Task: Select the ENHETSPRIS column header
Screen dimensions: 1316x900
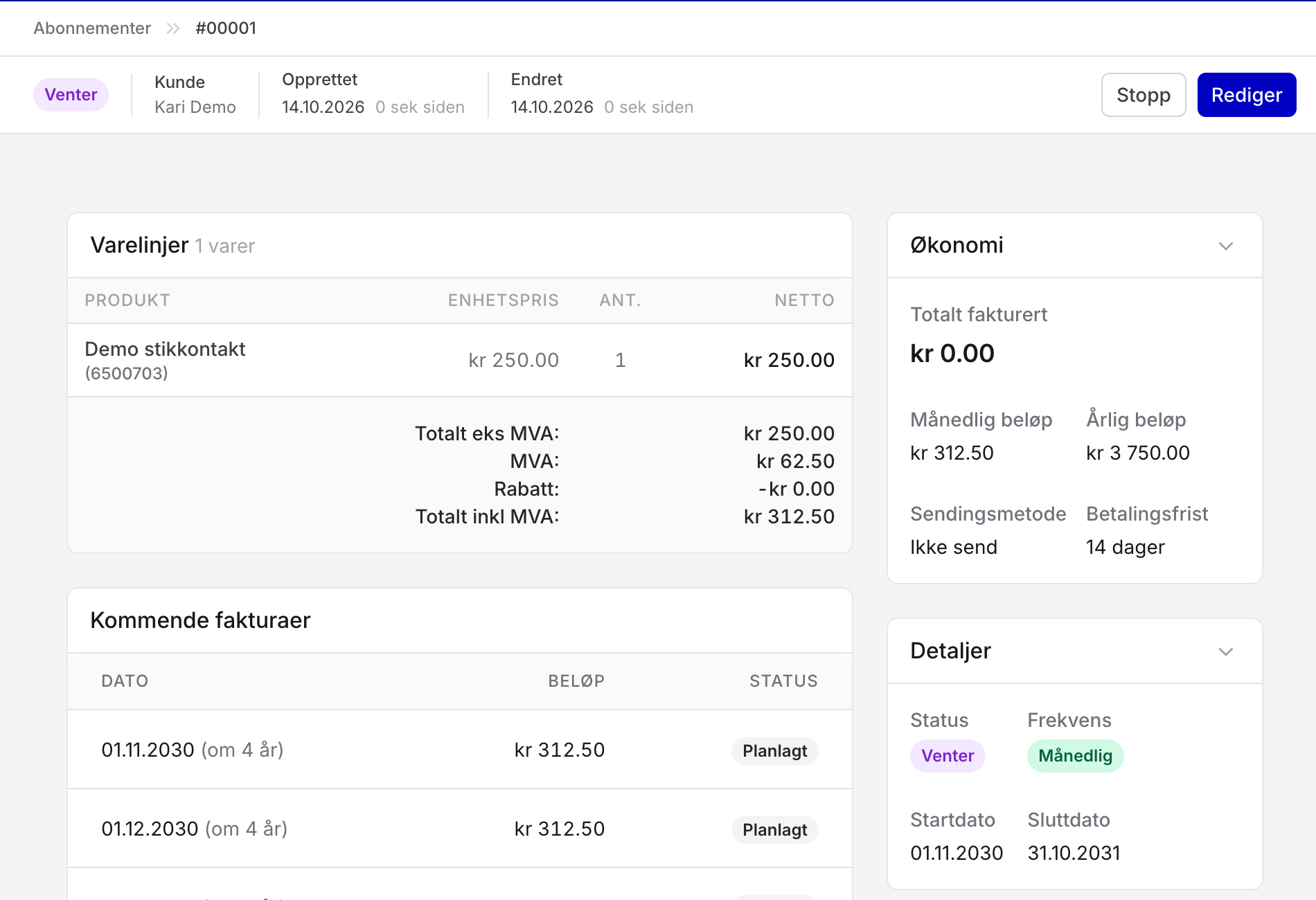Action: (x=503, y=300)
